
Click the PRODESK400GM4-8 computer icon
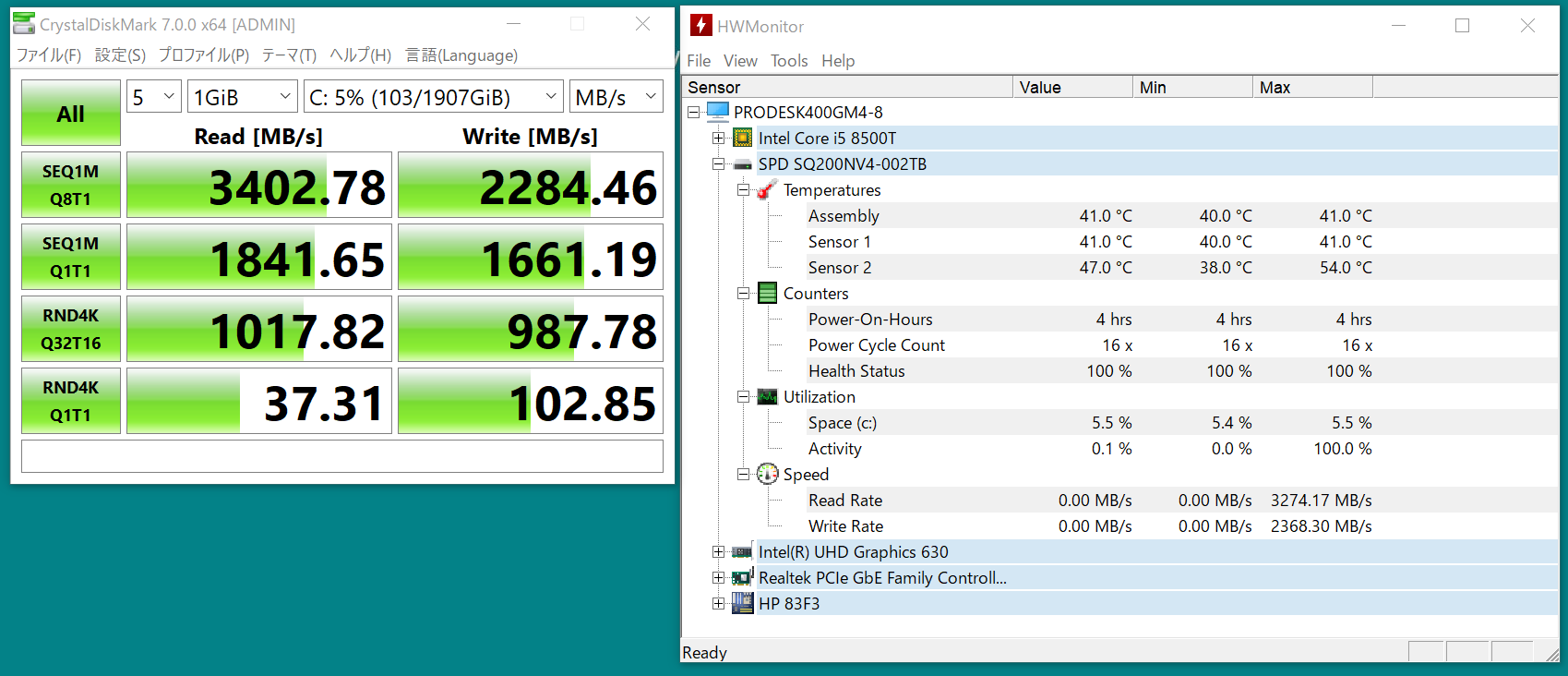point(718,112)
